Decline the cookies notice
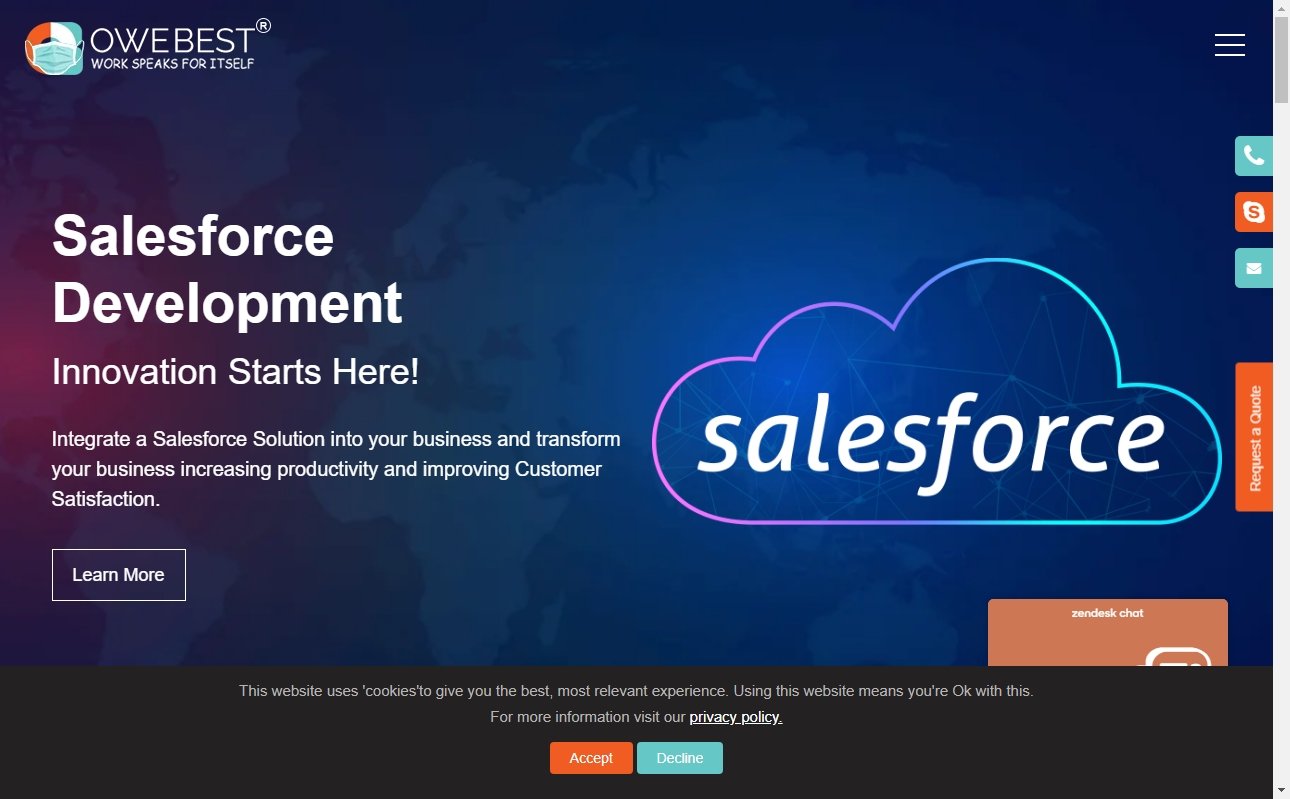1290x799 pixels. click(680, 758)
